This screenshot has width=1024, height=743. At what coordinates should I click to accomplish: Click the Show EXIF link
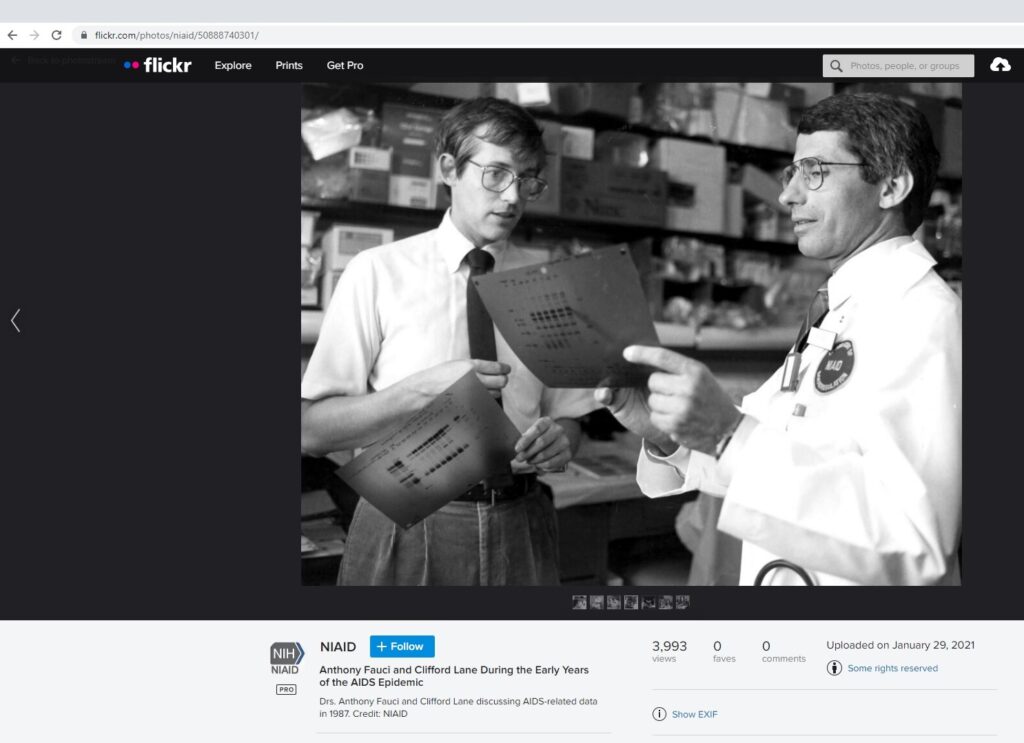coord(694,714)
